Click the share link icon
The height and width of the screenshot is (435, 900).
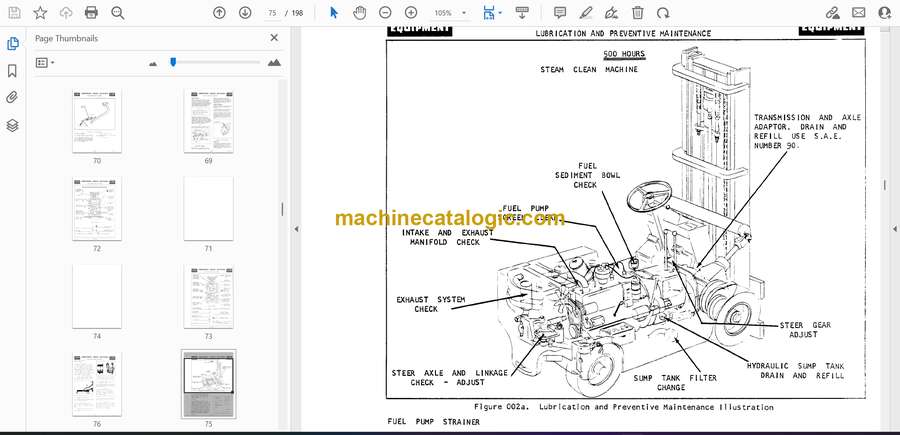(833, 13)
